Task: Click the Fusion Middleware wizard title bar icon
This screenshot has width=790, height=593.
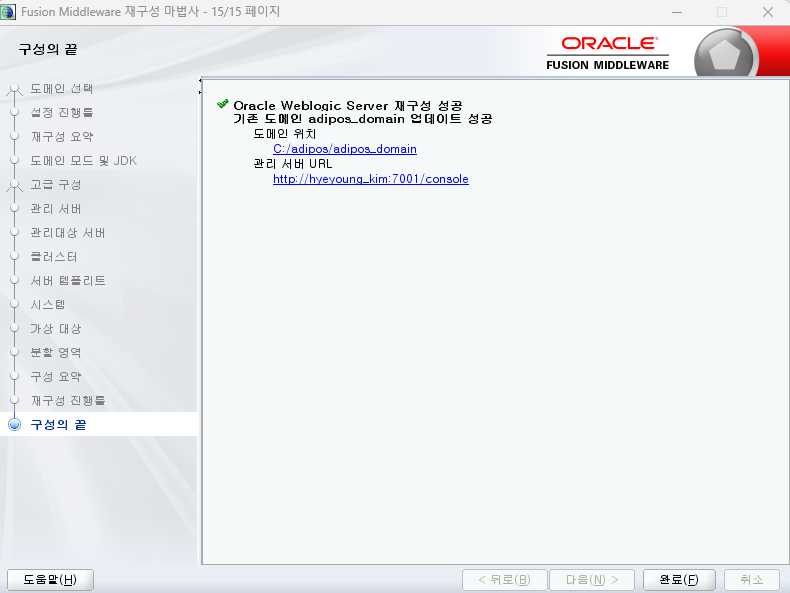Action: [x=9, y=12]
